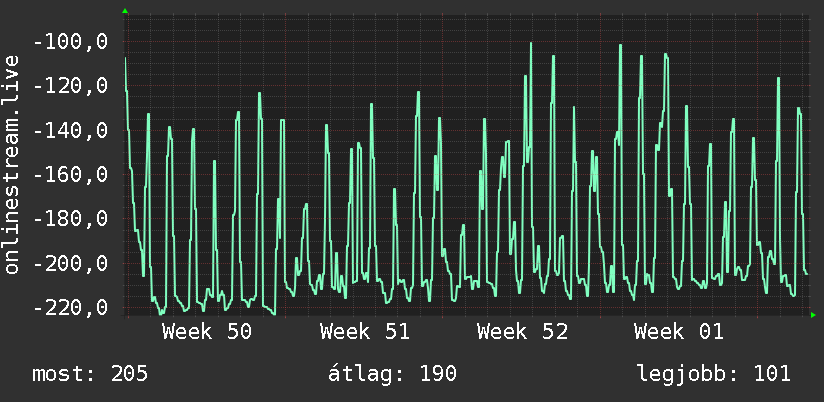Image resolution: width=824 pixels, height=402 pixels.
Task: Click the "Week 52" axis label
Action: [x=522, y=332]
